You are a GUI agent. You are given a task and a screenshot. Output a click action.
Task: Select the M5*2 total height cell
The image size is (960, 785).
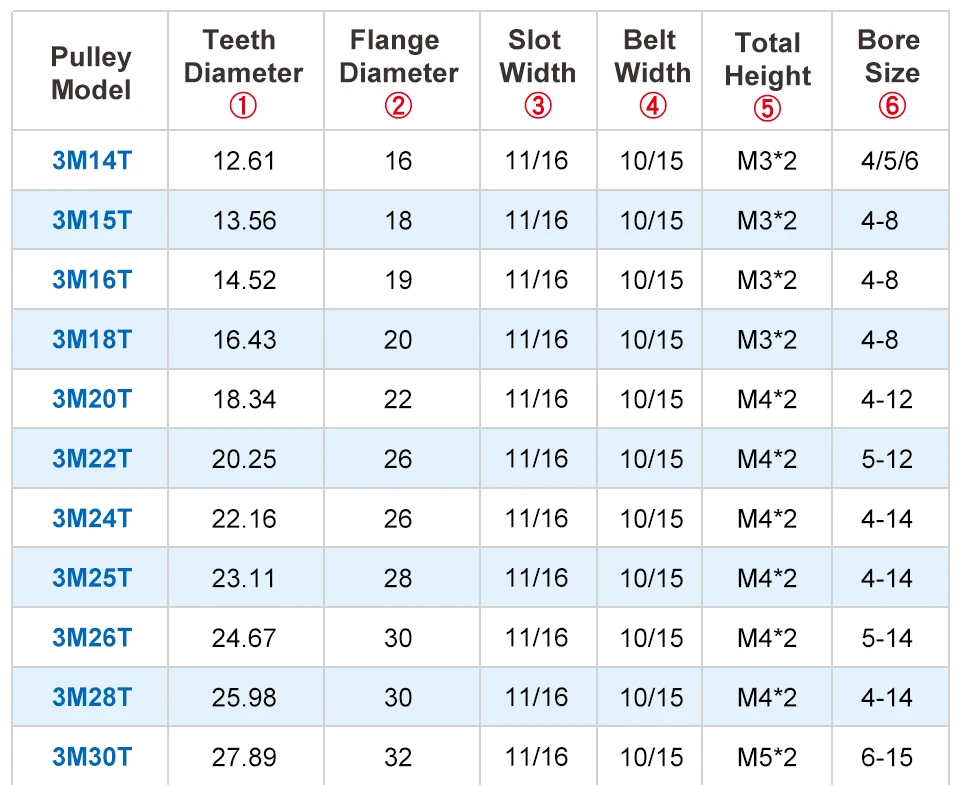[767, 757]
